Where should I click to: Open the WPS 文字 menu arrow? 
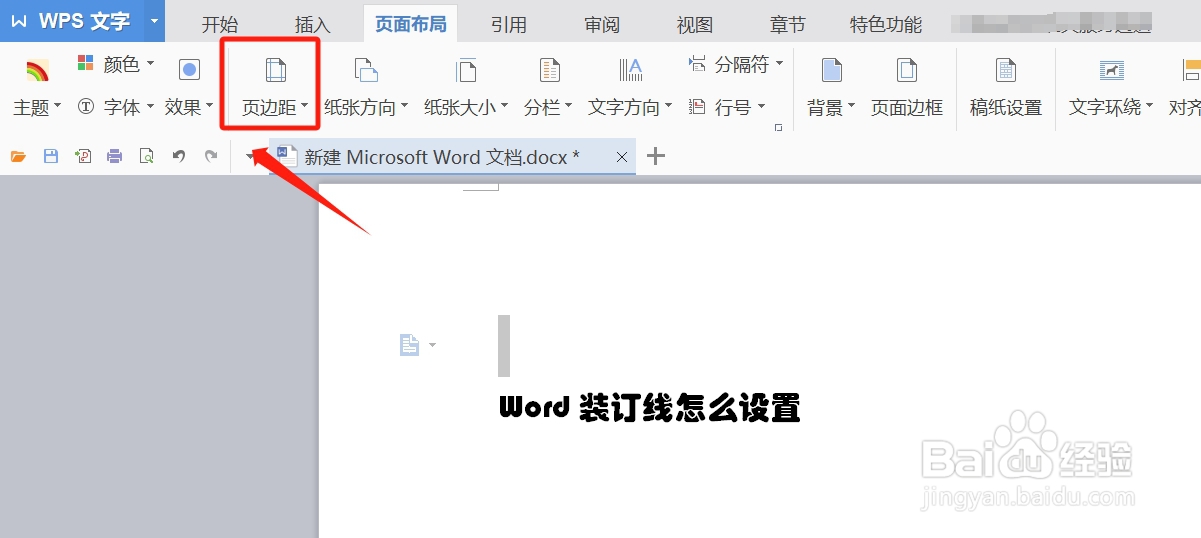pyautogui.click(x=153, y=21)
